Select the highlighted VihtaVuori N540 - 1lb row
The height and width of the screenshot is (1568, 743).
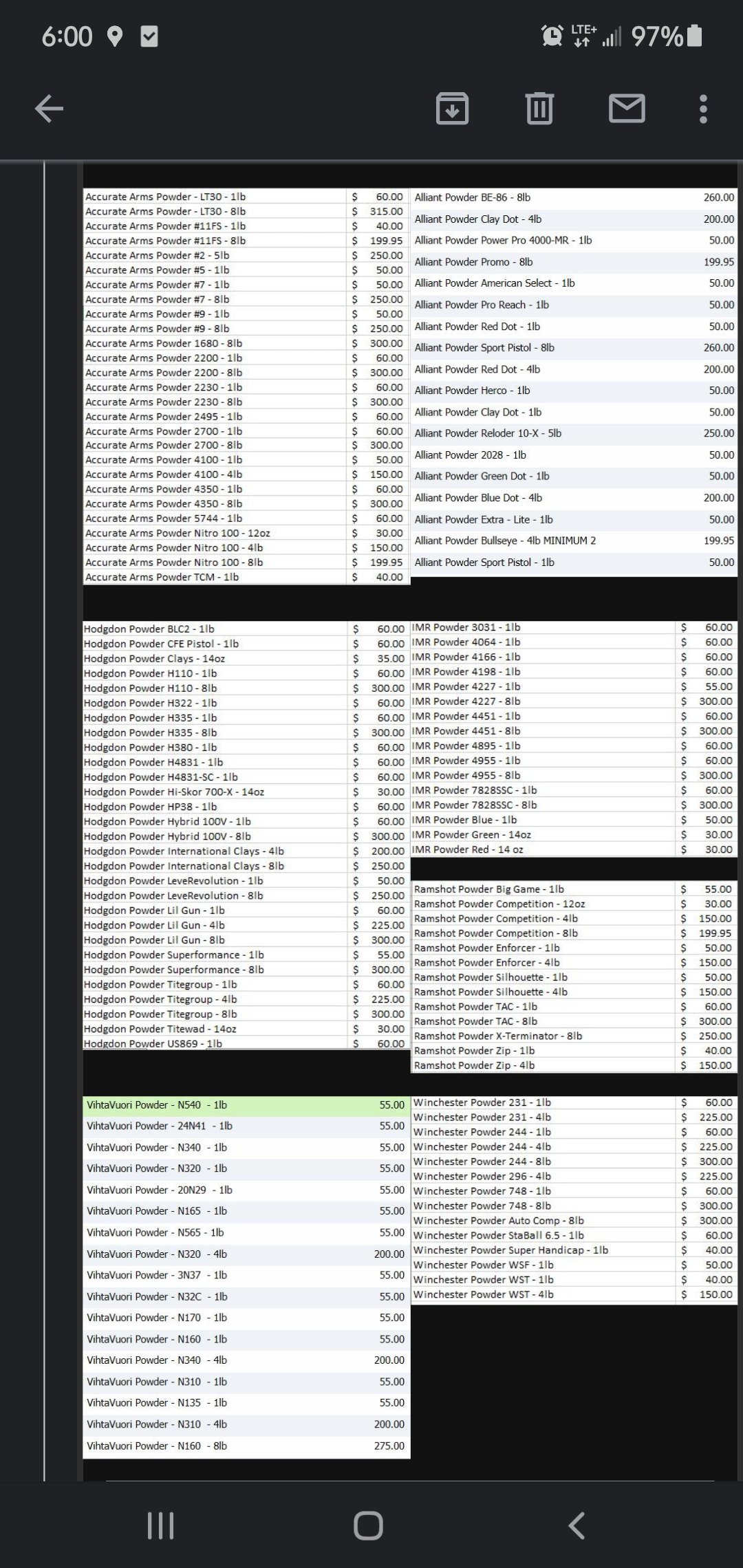246,1105
